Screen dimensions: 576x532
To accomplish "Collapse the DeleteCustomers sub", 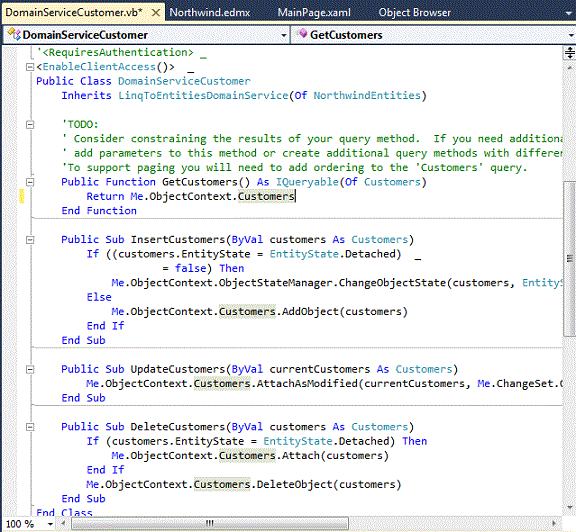I will 30,427.
